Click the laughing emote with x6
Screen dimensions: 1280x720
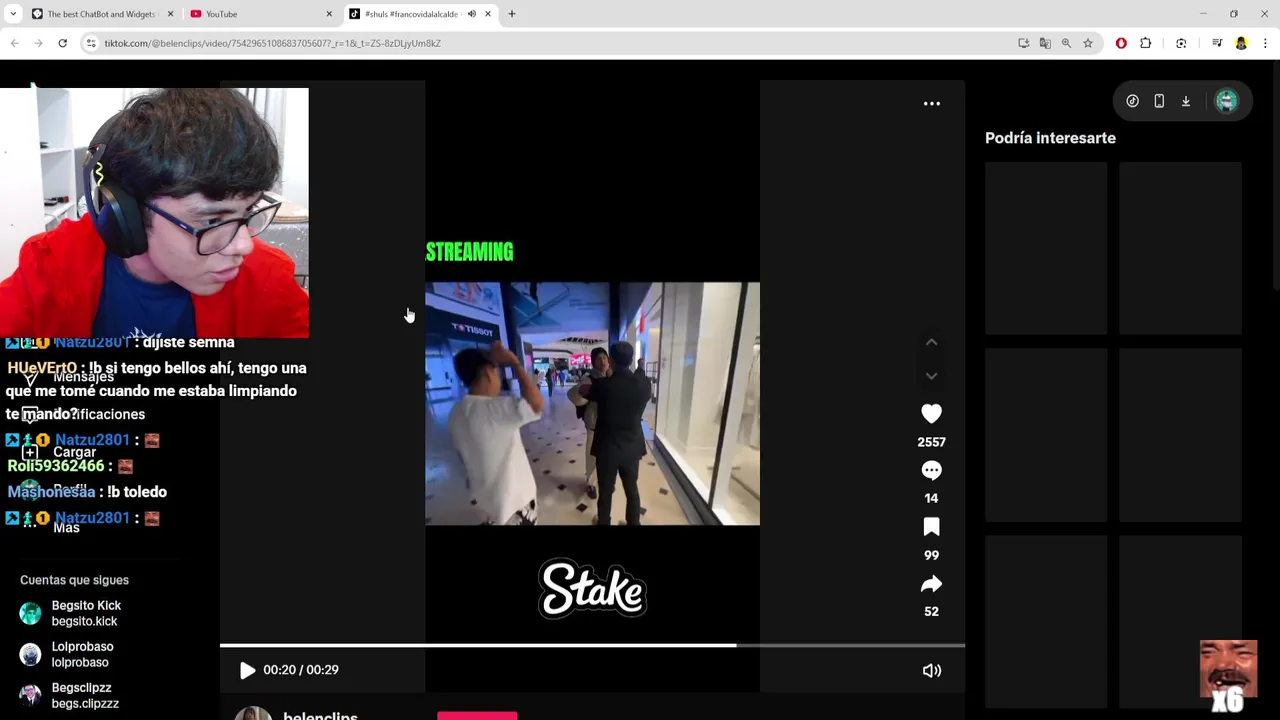click(1228, 675)
